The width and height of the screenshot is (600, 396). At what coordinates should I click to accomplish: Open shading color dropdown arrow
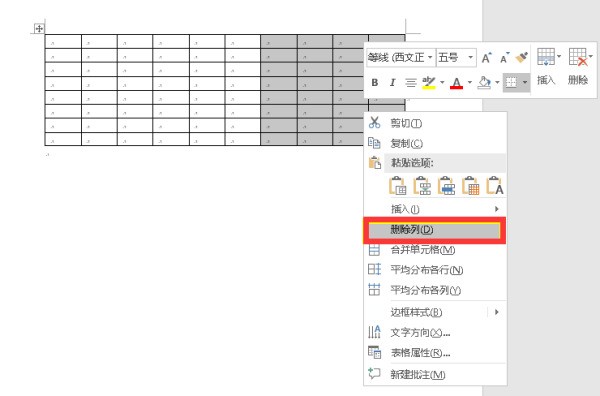[497, 82]
